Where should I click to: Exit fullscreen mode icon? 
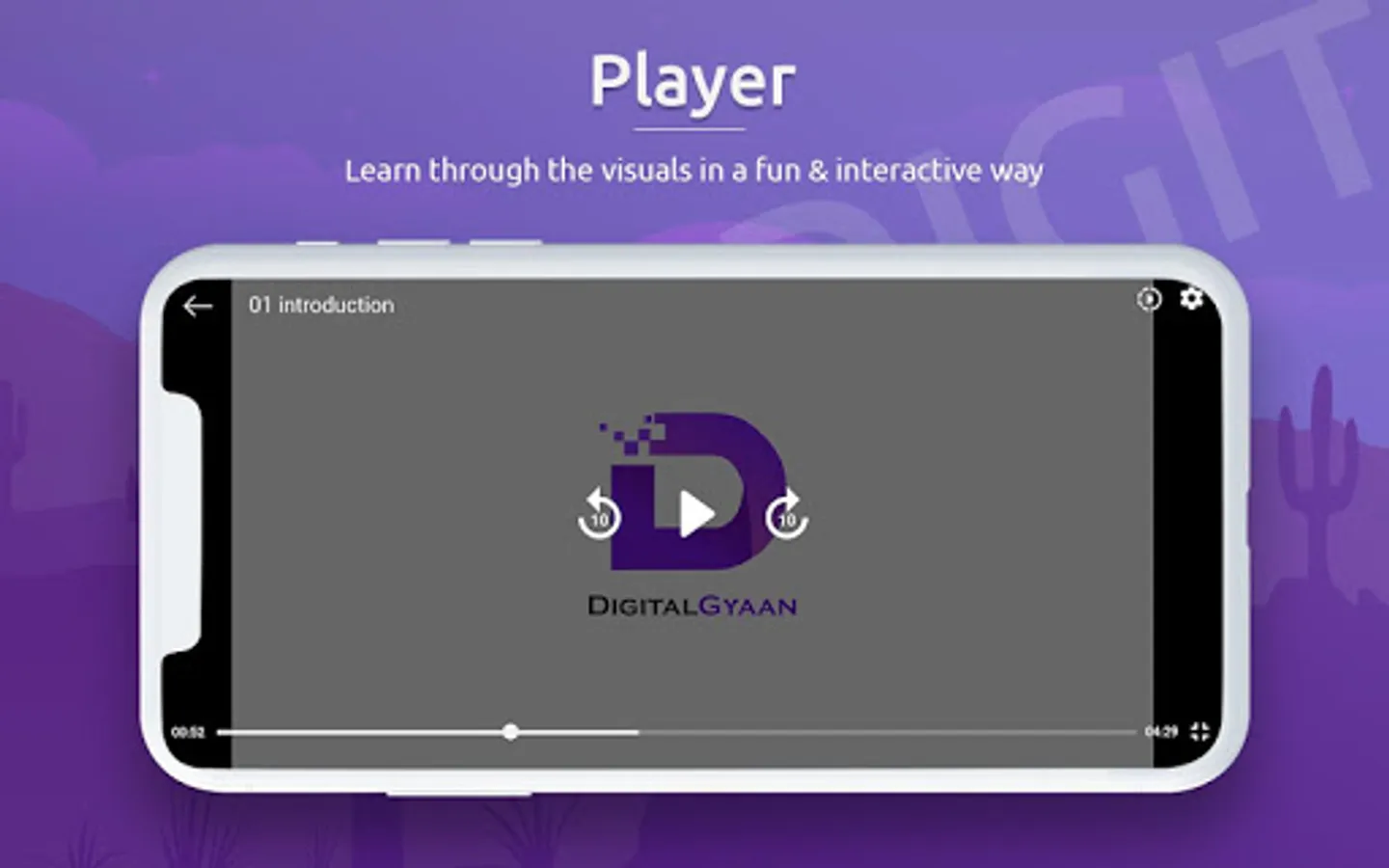pyautogui.click(x=1200, y=731)
